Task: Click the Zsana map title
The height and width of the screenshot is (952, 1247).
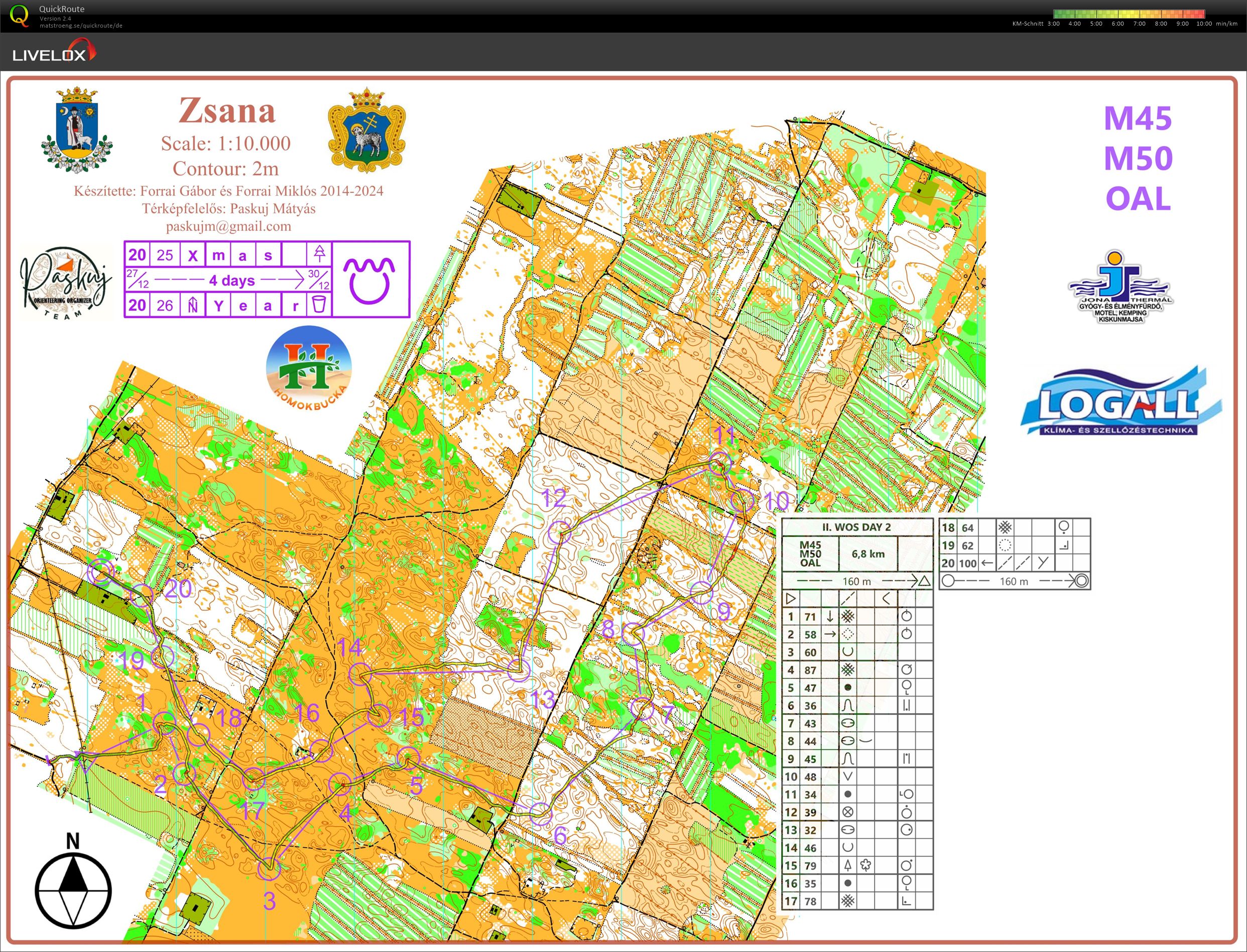Action: coord(227,111)
